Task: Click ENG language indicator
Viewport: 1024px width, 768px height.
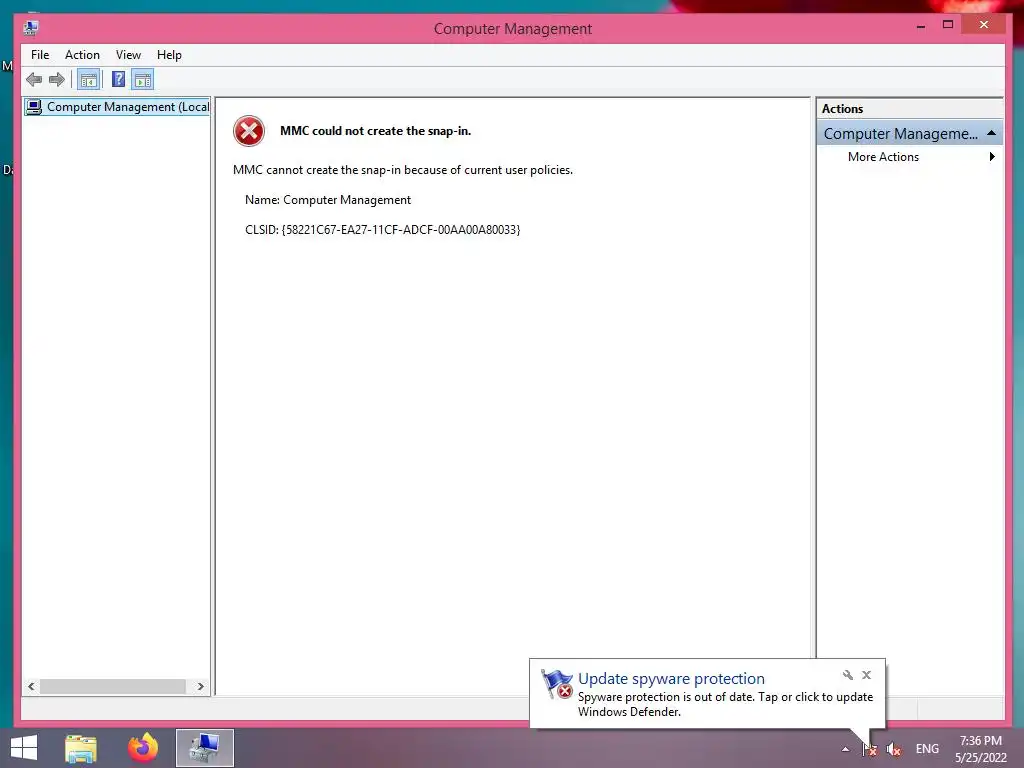Action: coord(927,749)
